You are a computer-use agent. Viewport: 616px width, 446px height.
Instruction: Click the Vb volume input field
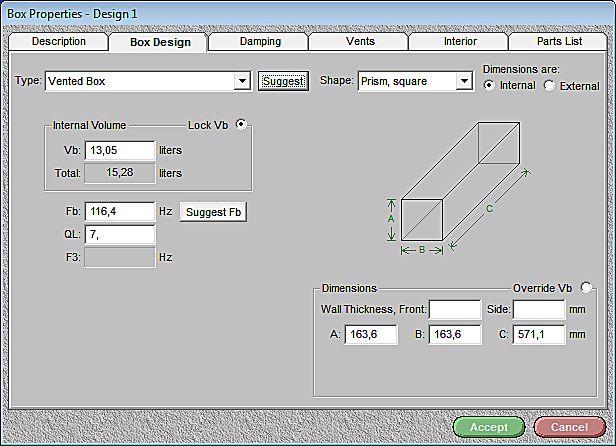120,151
